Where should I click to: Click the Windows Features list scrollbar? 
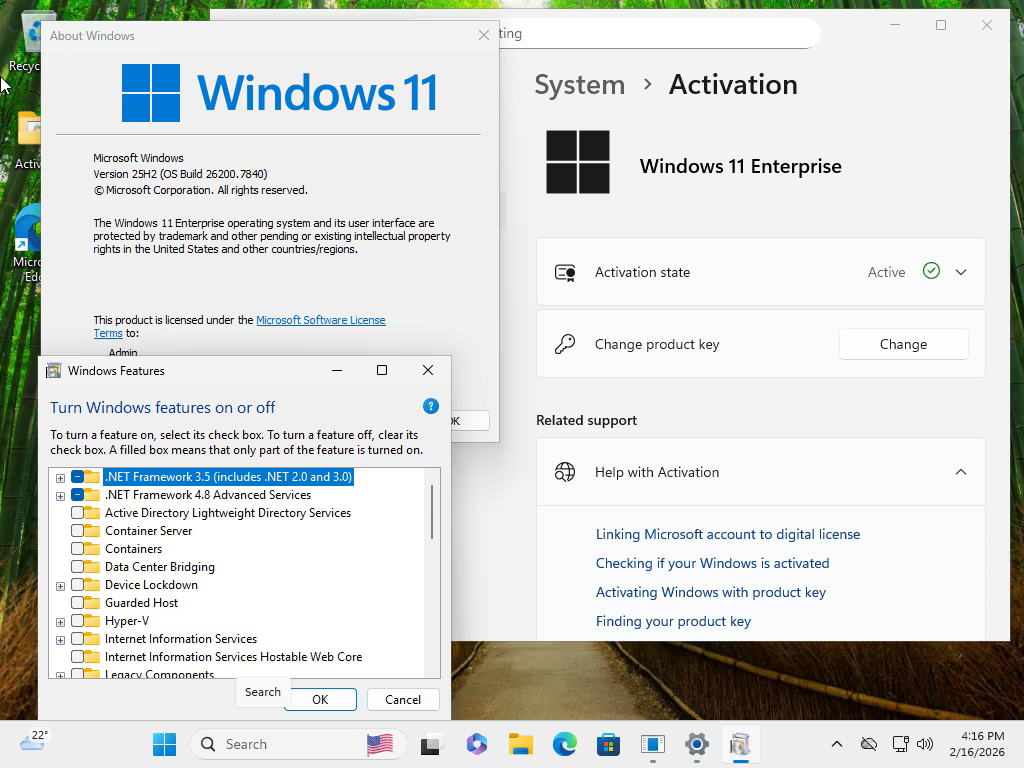[x=432, y=512]
